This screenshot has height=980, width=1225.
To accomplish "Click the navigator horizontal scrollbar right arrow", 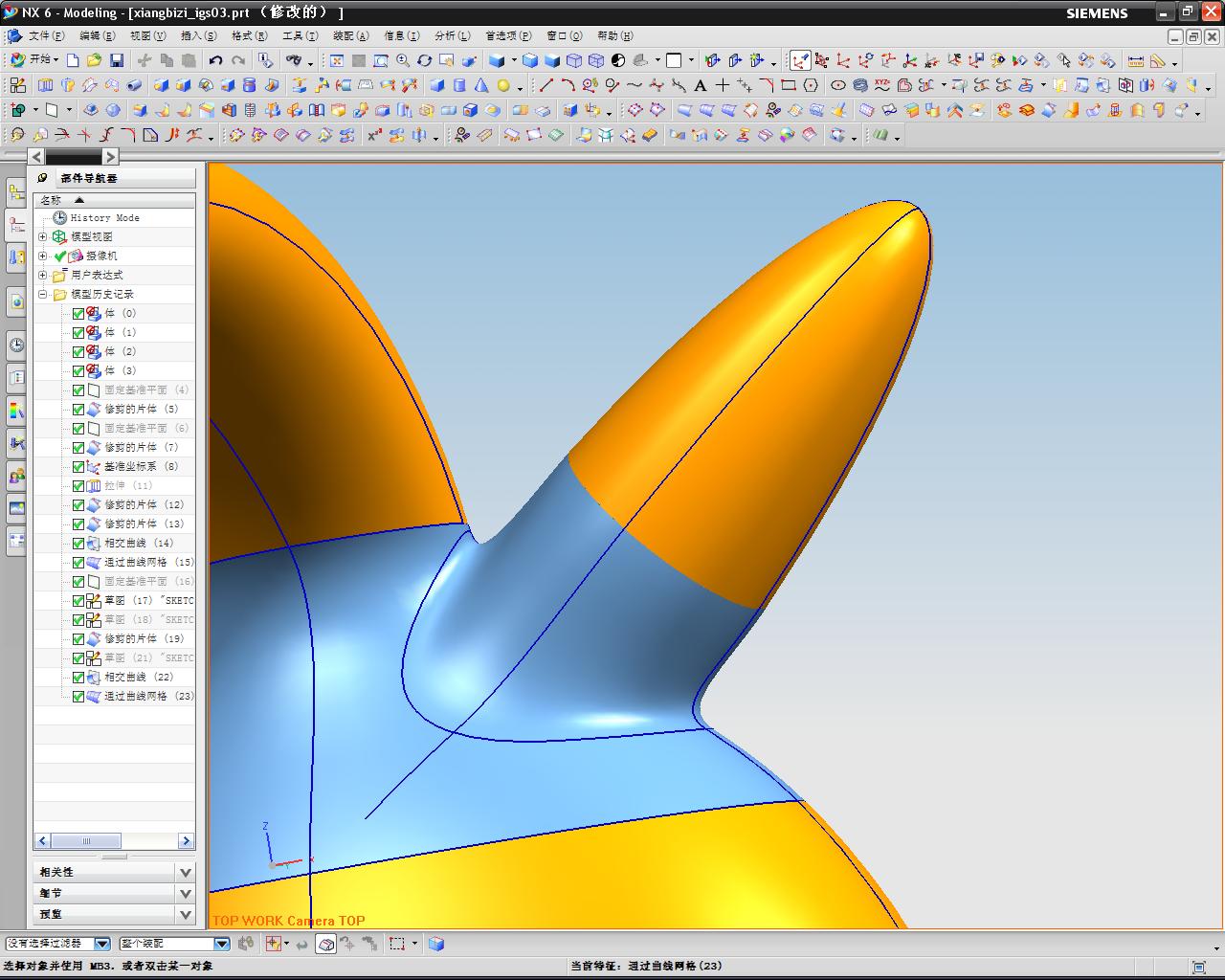I will (186, 840).
